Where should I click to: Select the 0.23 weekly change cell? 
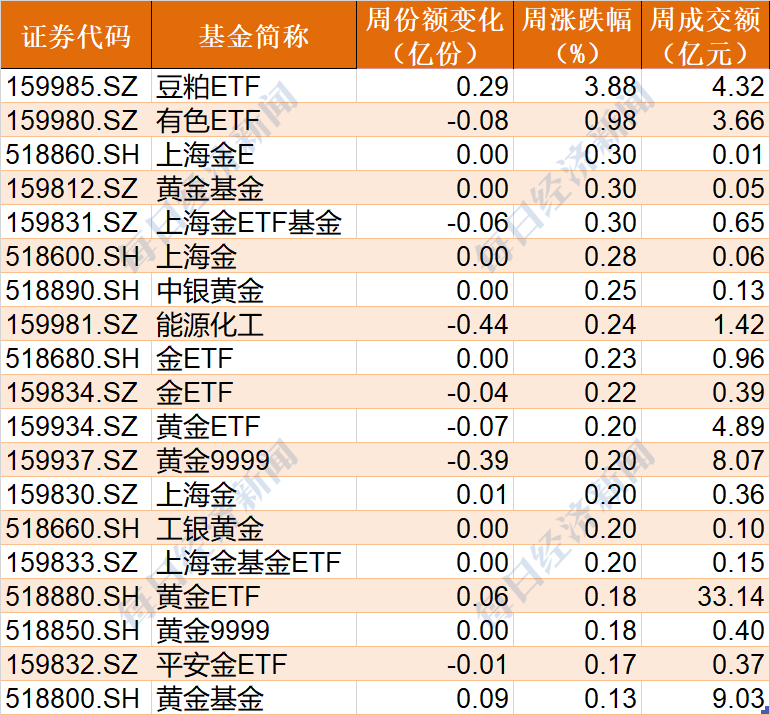578,358
